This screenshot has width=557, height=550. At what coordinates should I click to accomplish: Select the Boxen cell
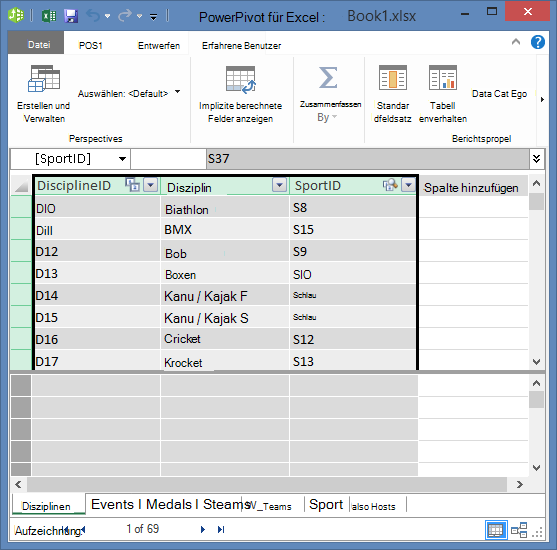[x=225, y=274]
